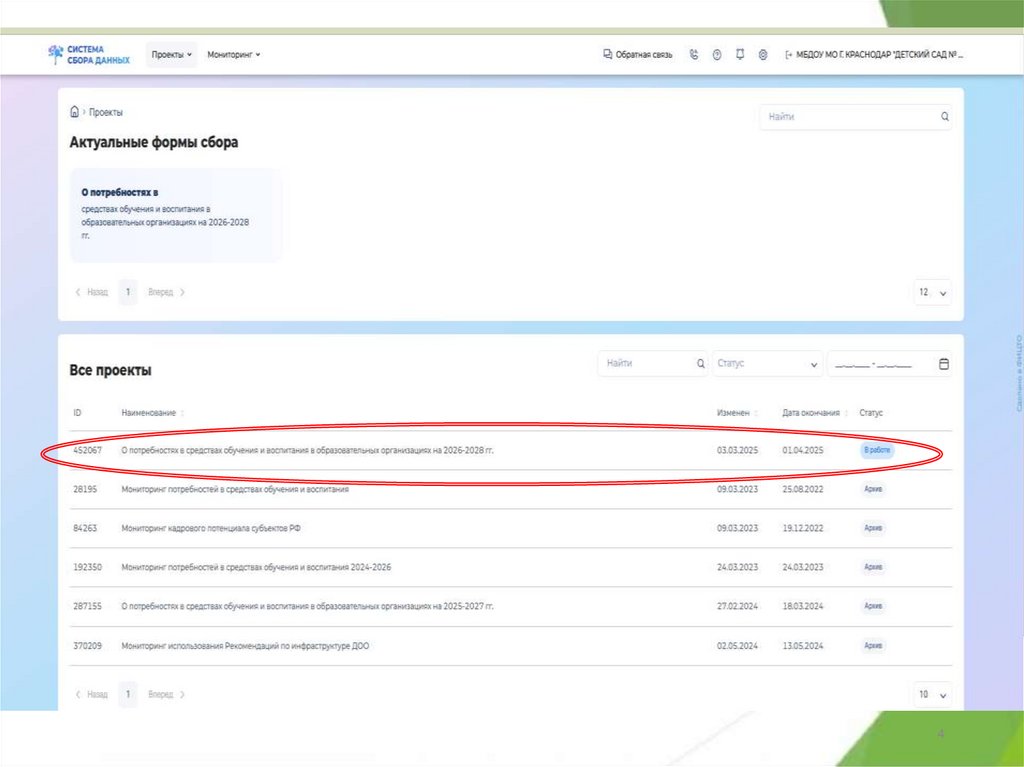The image size is (1024, 767).
Task: Open the Проекты menu
Action: 172,55
